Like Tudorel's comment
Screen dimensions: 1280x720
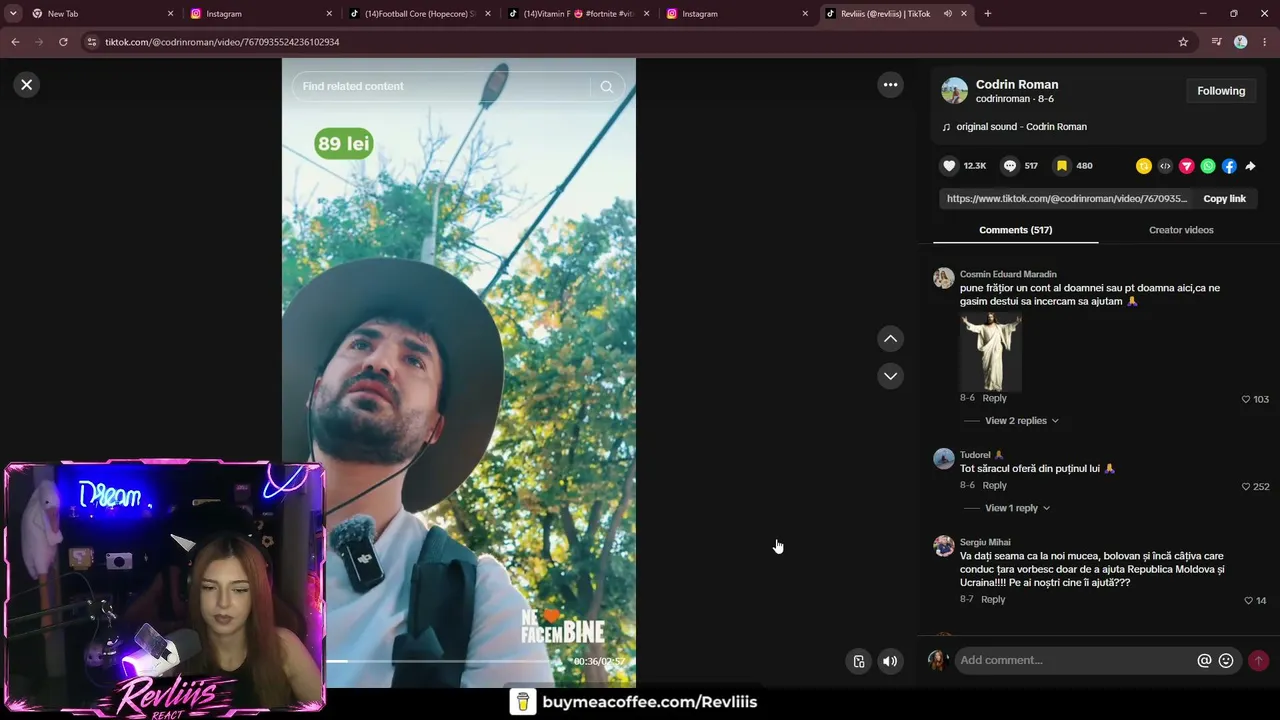pos(1246,487)
